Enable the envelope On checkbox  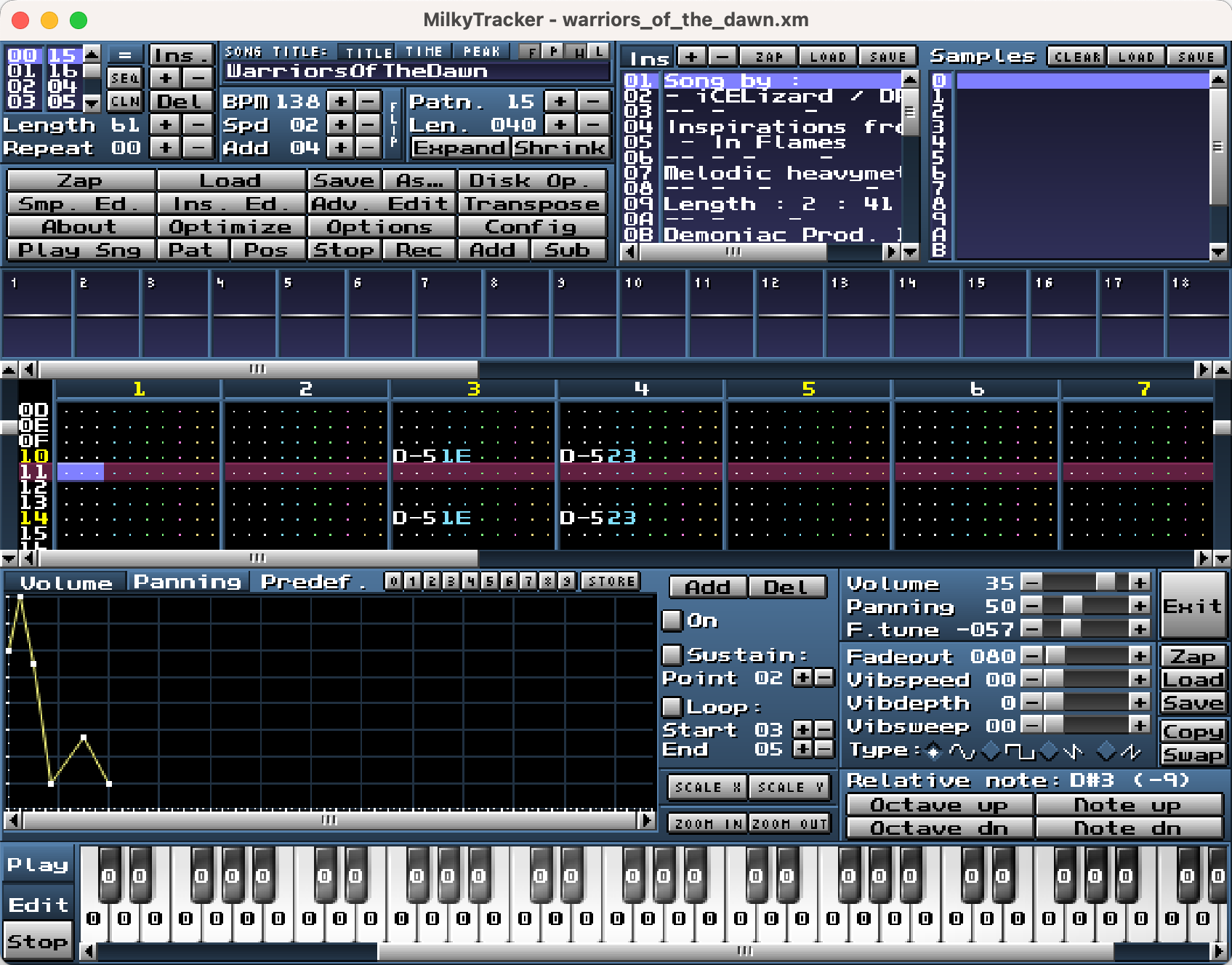click(x=672, y=620)
